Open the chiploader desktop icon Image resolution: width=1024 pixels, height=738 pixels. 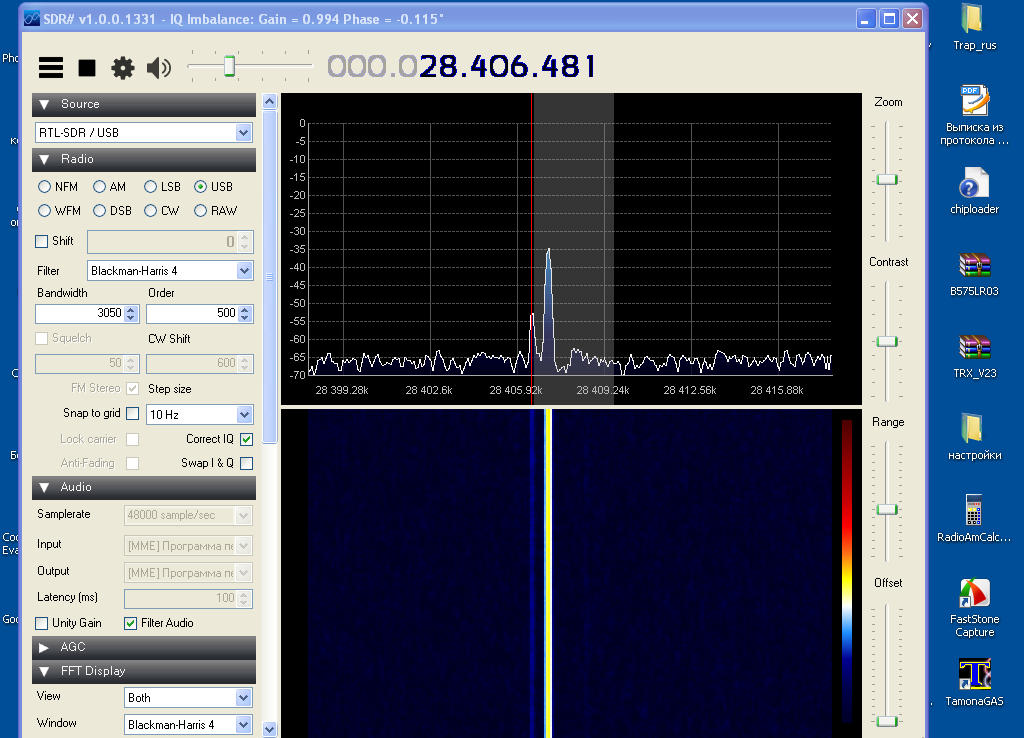(x=974, y=185)
